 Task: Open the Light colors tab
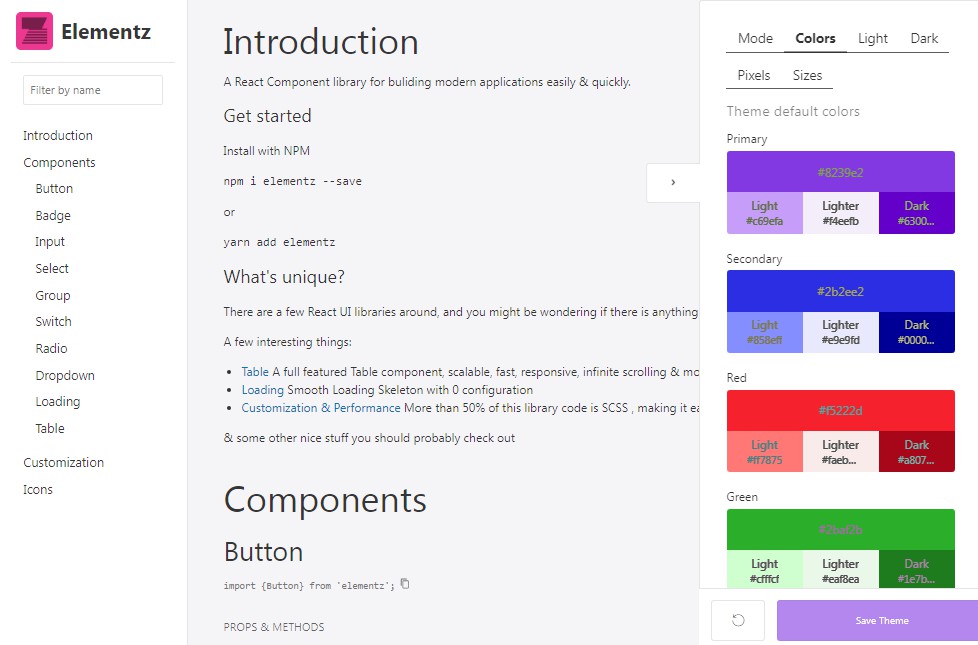coord(872,39)
